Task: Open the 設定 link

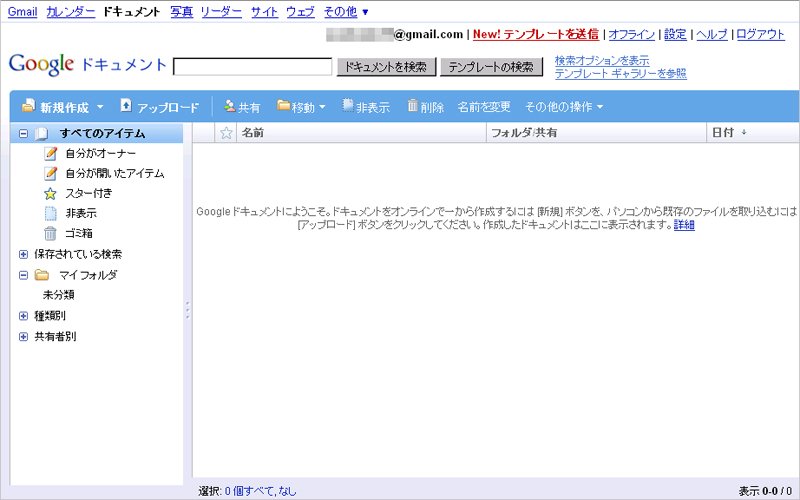Action: 675,34
